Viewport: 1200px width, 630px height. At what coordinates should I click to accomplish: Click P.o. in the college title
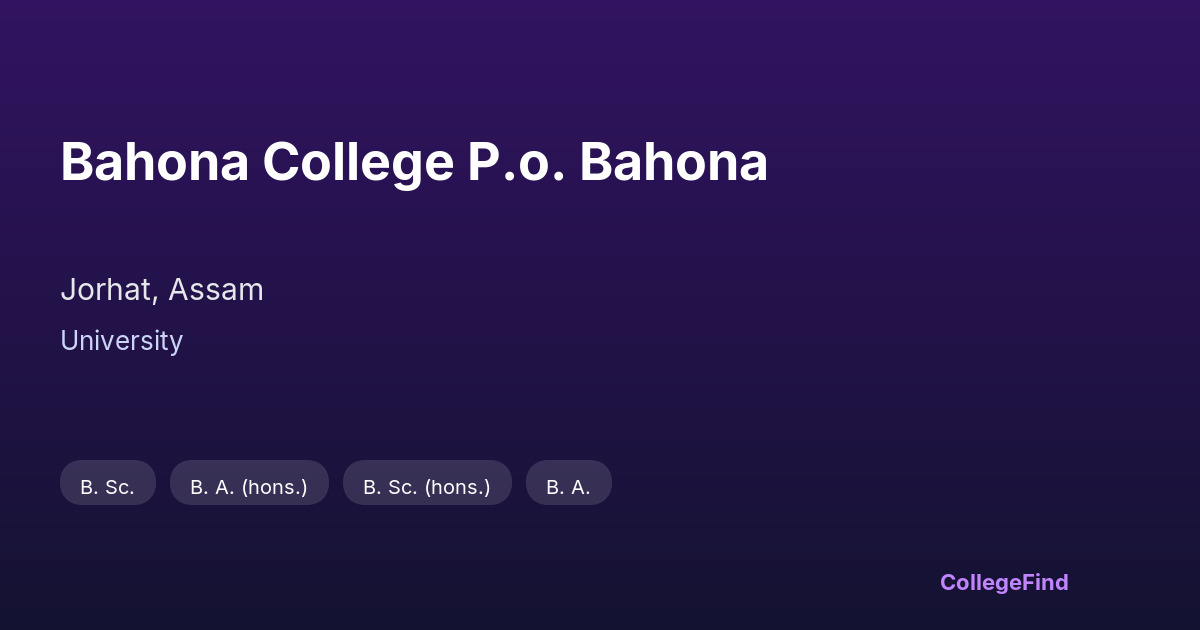pyautogui.click(x=516, y=162)
